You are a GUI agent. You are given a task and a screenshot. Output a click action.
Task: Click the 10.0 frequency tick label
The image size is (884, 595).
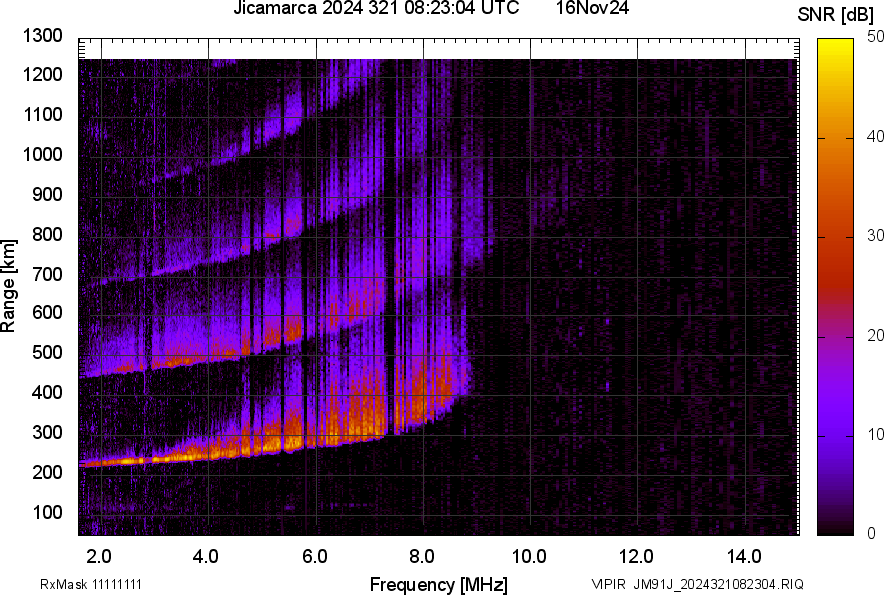[x=529, y=557]
